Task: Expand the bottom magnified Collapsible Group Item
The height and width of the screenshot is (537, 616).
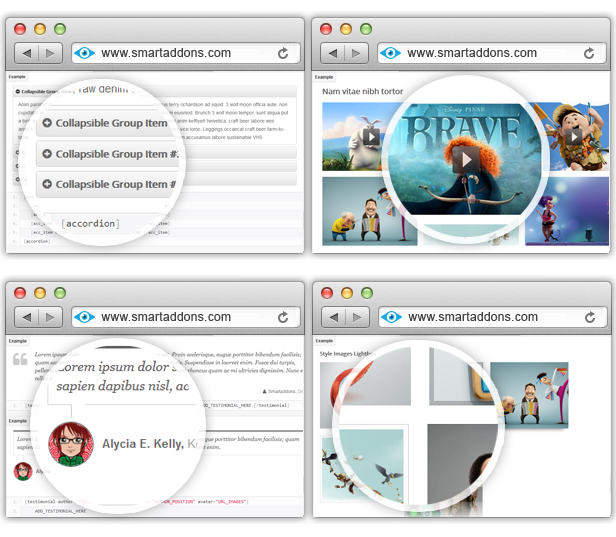Action: 107,184
